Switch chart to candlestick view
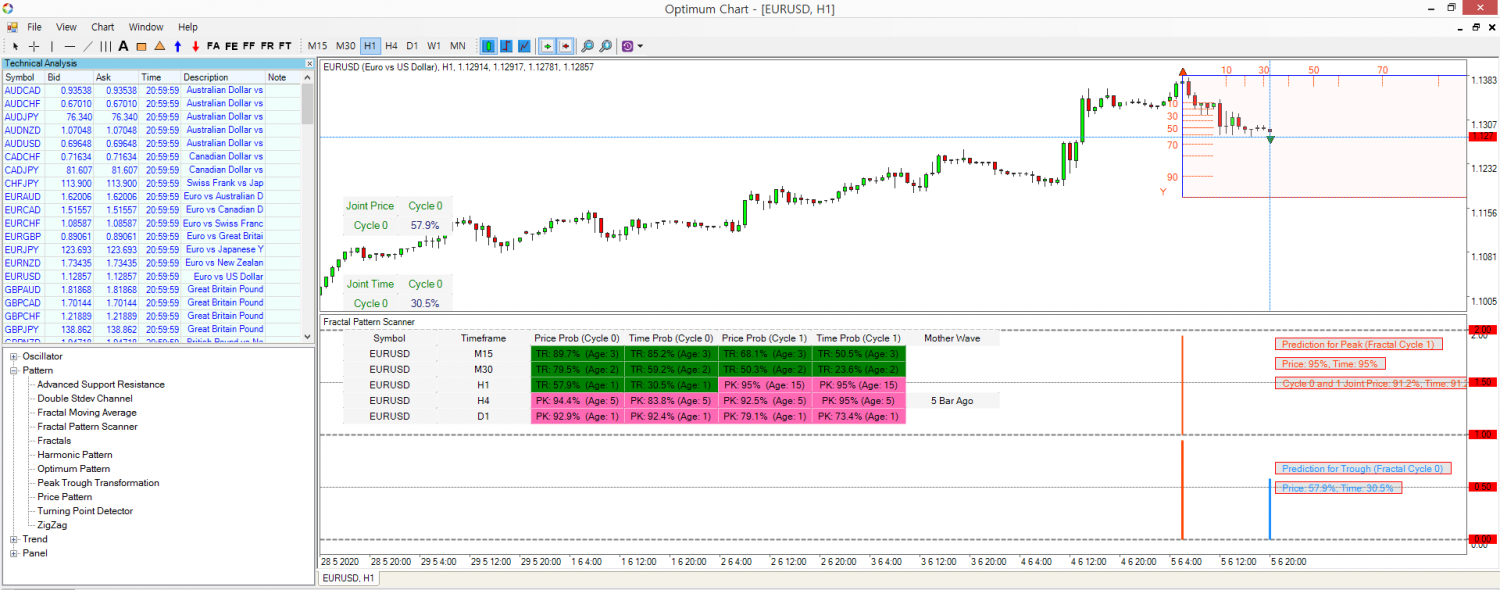The height and width of the screenshot is (590, 1500). pyautogui.click(x=488, y=45)
